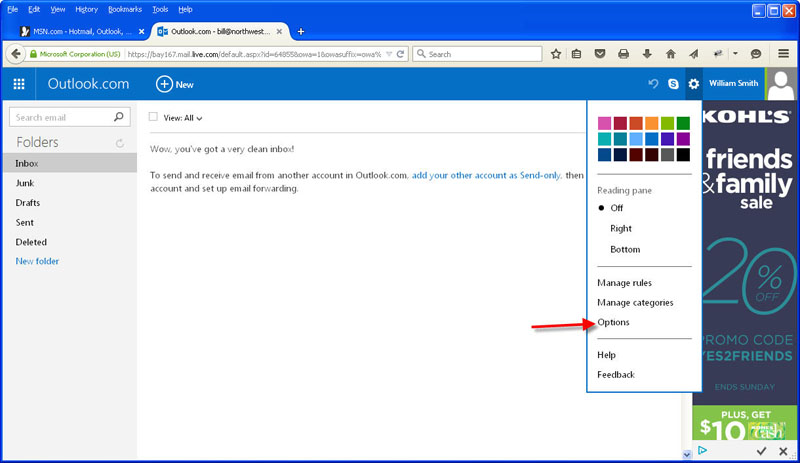Click the search magnifier in email search
The height and width of the screenshot is (463, 800).
(x=119, y=117)
